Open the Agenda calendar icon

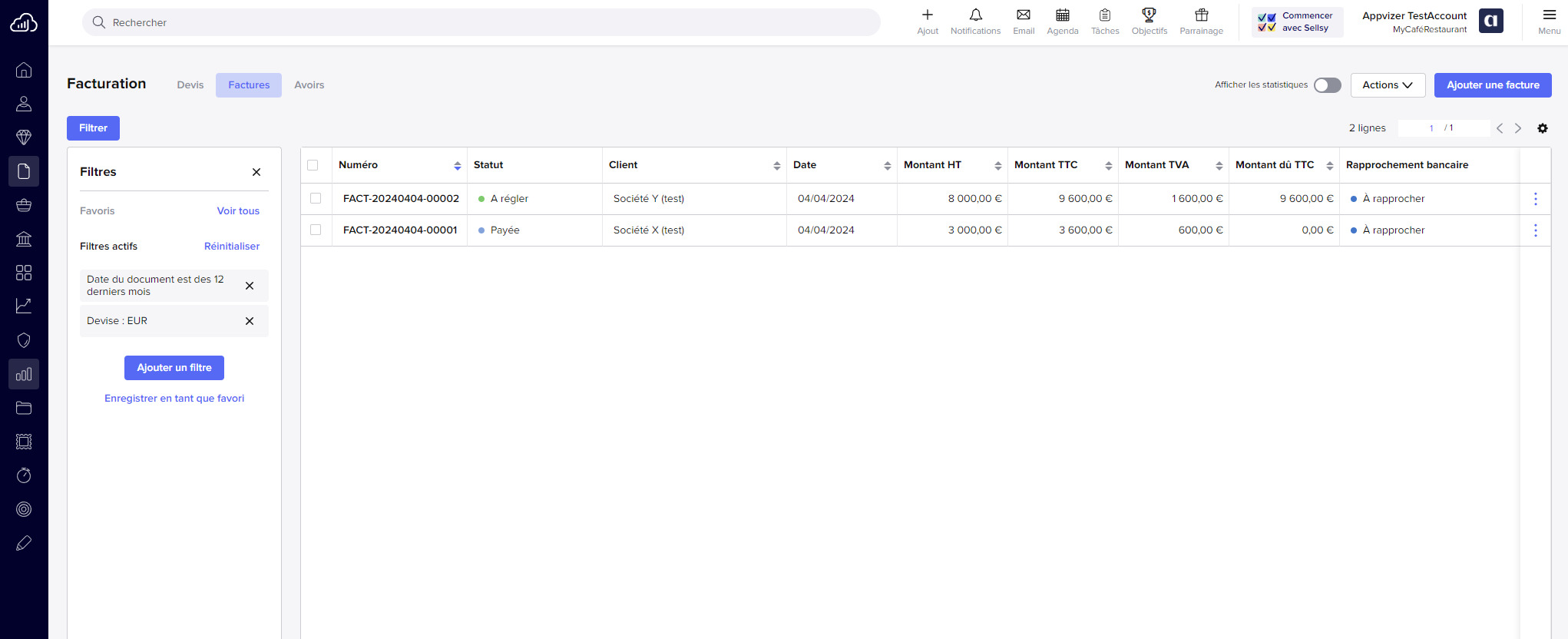point(1063,15)
